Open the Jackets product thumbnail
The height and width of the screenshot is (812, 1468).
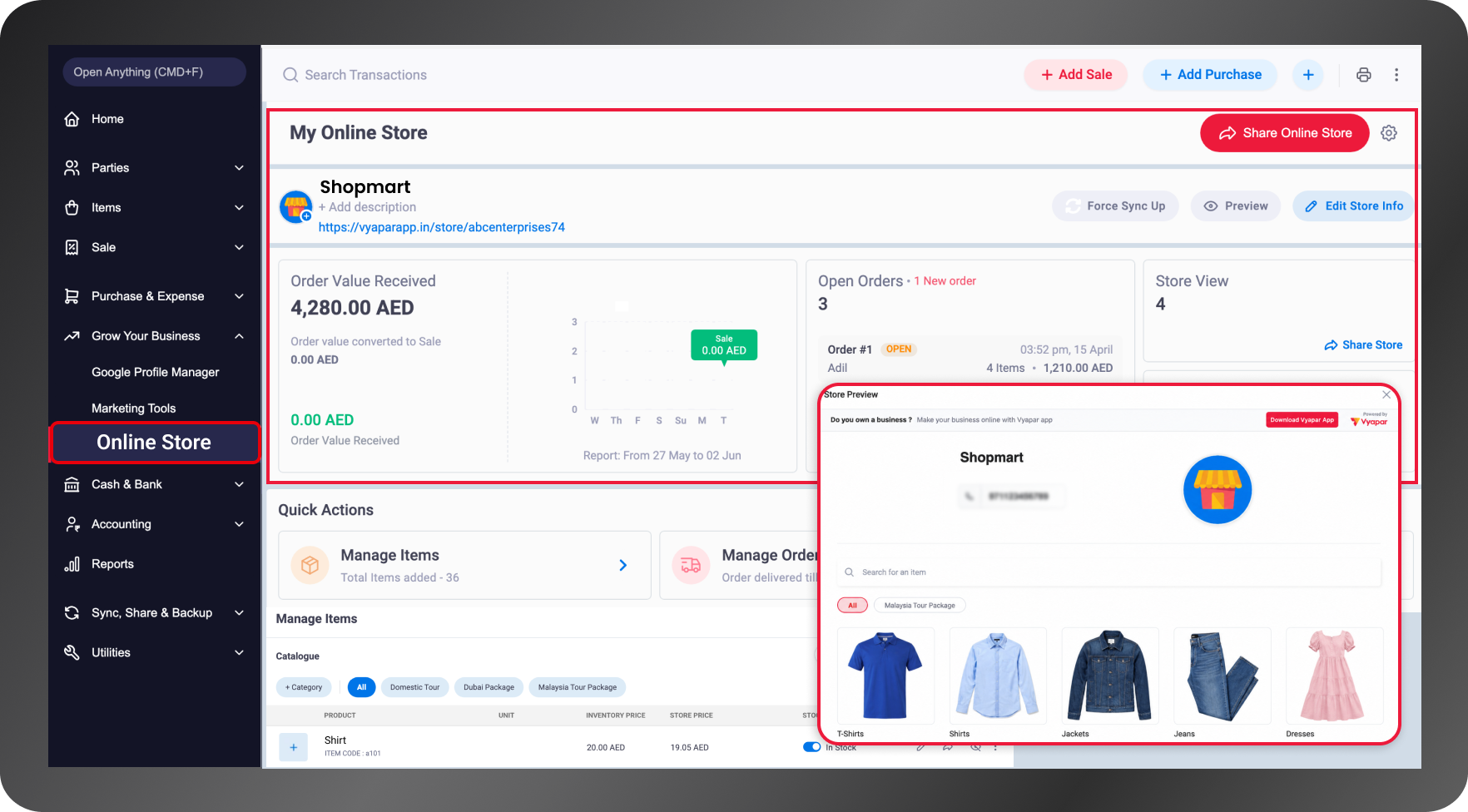1110,676
